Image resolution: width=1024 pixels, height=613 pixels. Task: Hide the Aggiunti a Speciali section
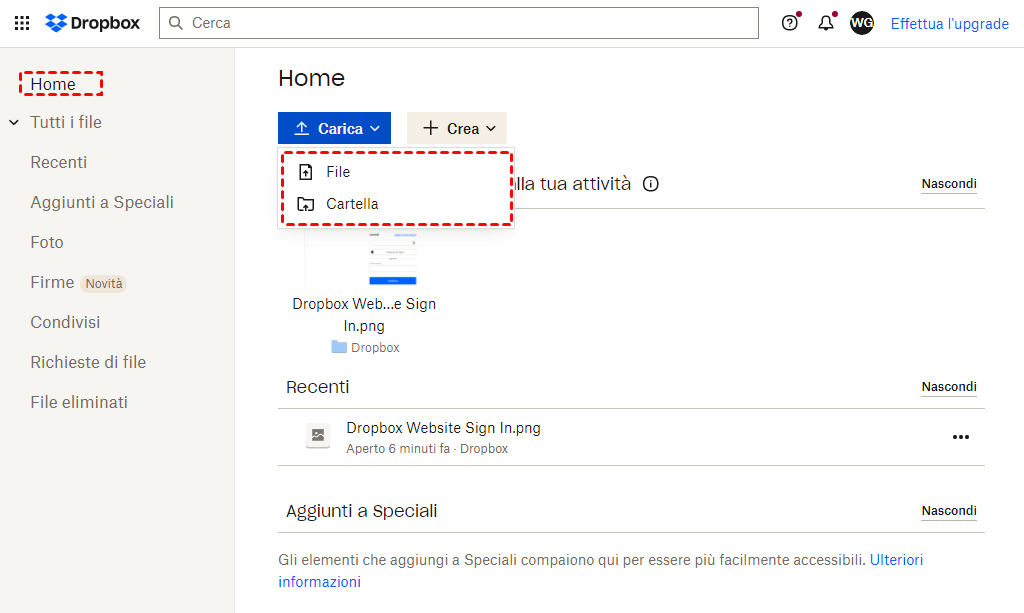coord(949,511)
